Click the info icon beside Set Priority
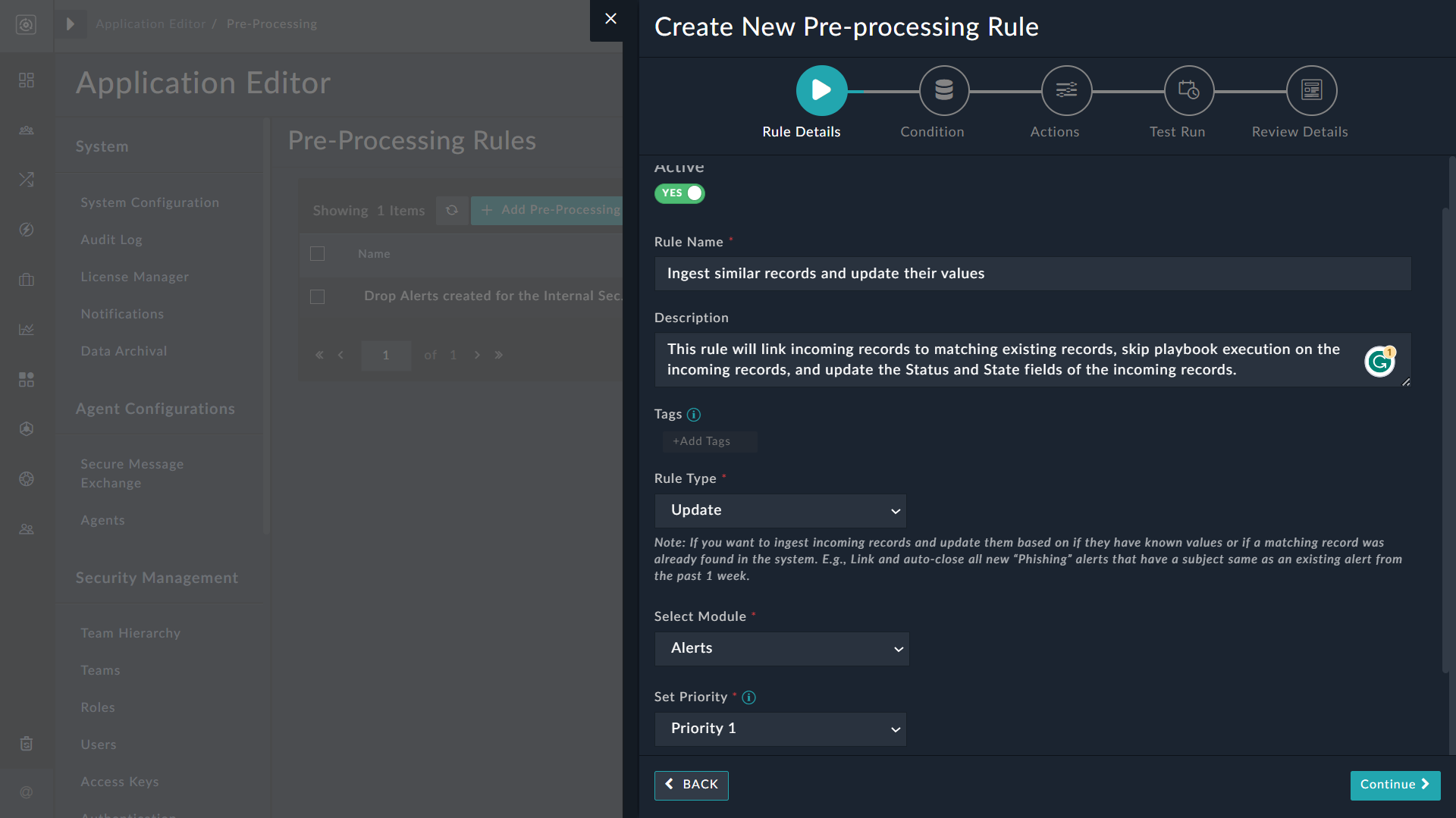The height and width of the screenshot is (818, 1456). tap(749, 697)
